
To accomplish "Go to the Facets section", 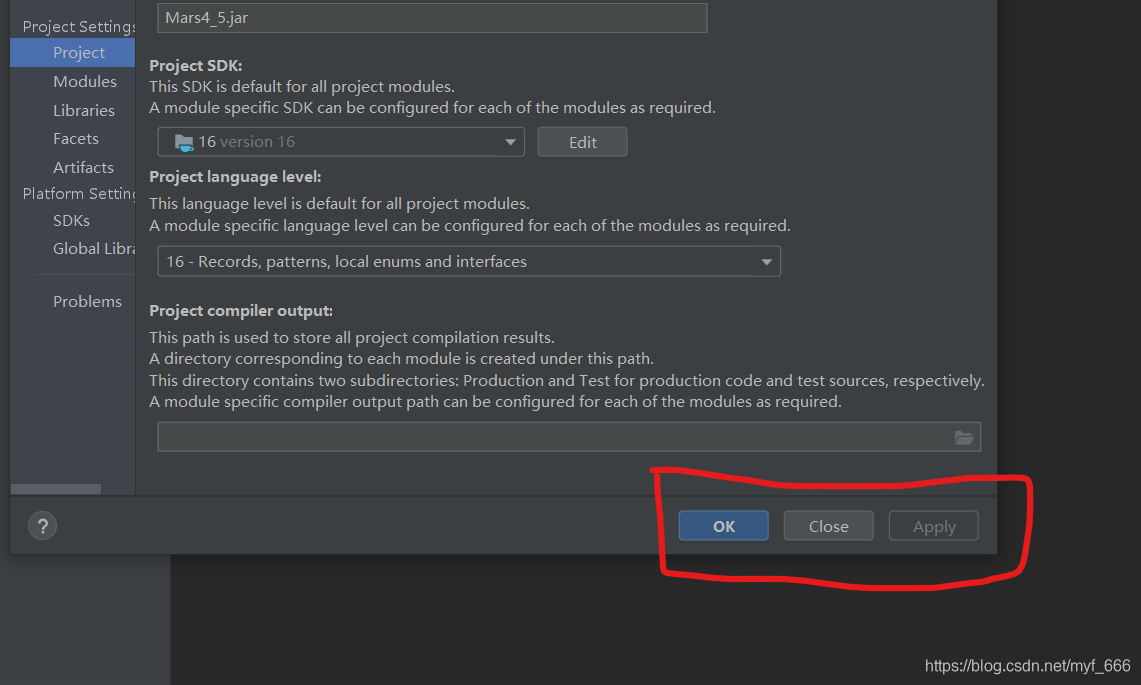I will (76, 138).
